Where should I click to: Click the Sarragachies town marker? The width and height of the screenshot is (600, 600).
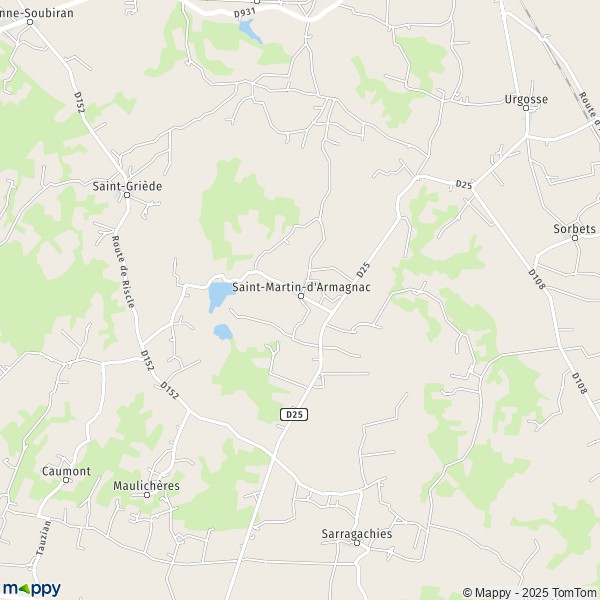pos(357,543)
